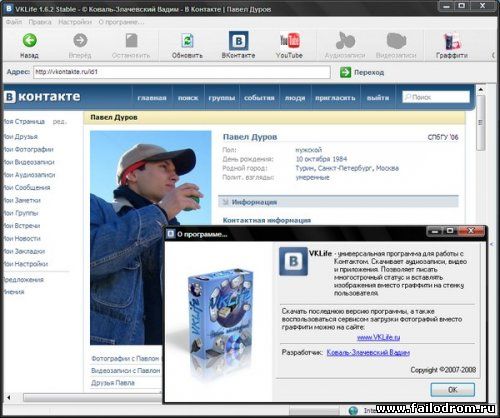The height and width of the screenshot is (418, 500).
Task: Open Мои Сообщения sidebar link
Action: tap(27, 187)
